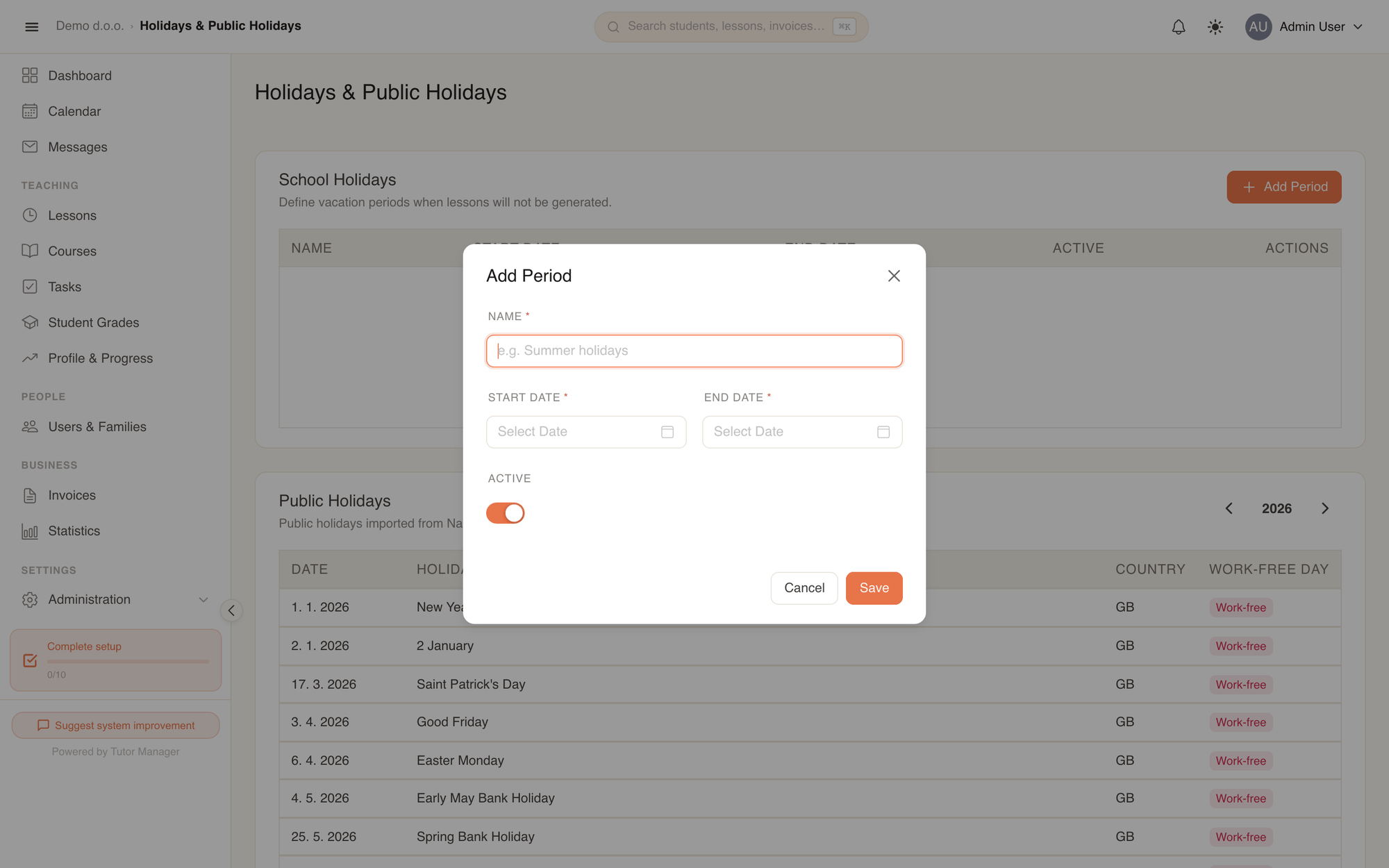Open Profile & Progress page
1389x868 pixels.
101,358
